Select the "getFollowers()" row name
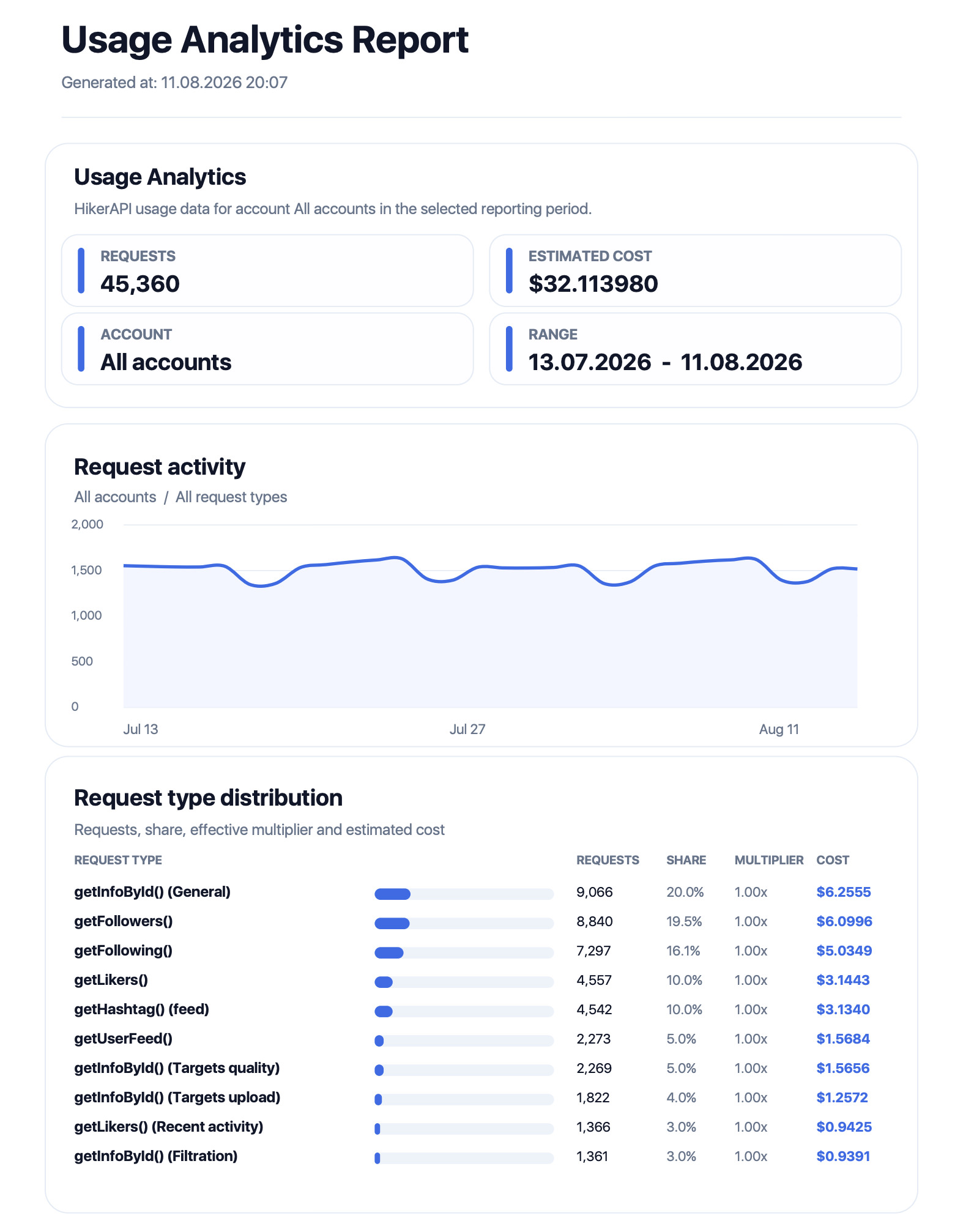963x1232 pixels. click(124, 921)
